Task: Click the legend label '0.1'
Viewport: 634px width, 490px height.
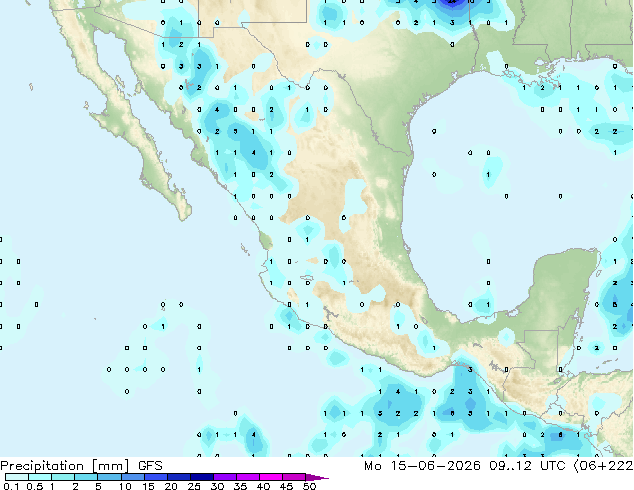Action: [11, 486]
